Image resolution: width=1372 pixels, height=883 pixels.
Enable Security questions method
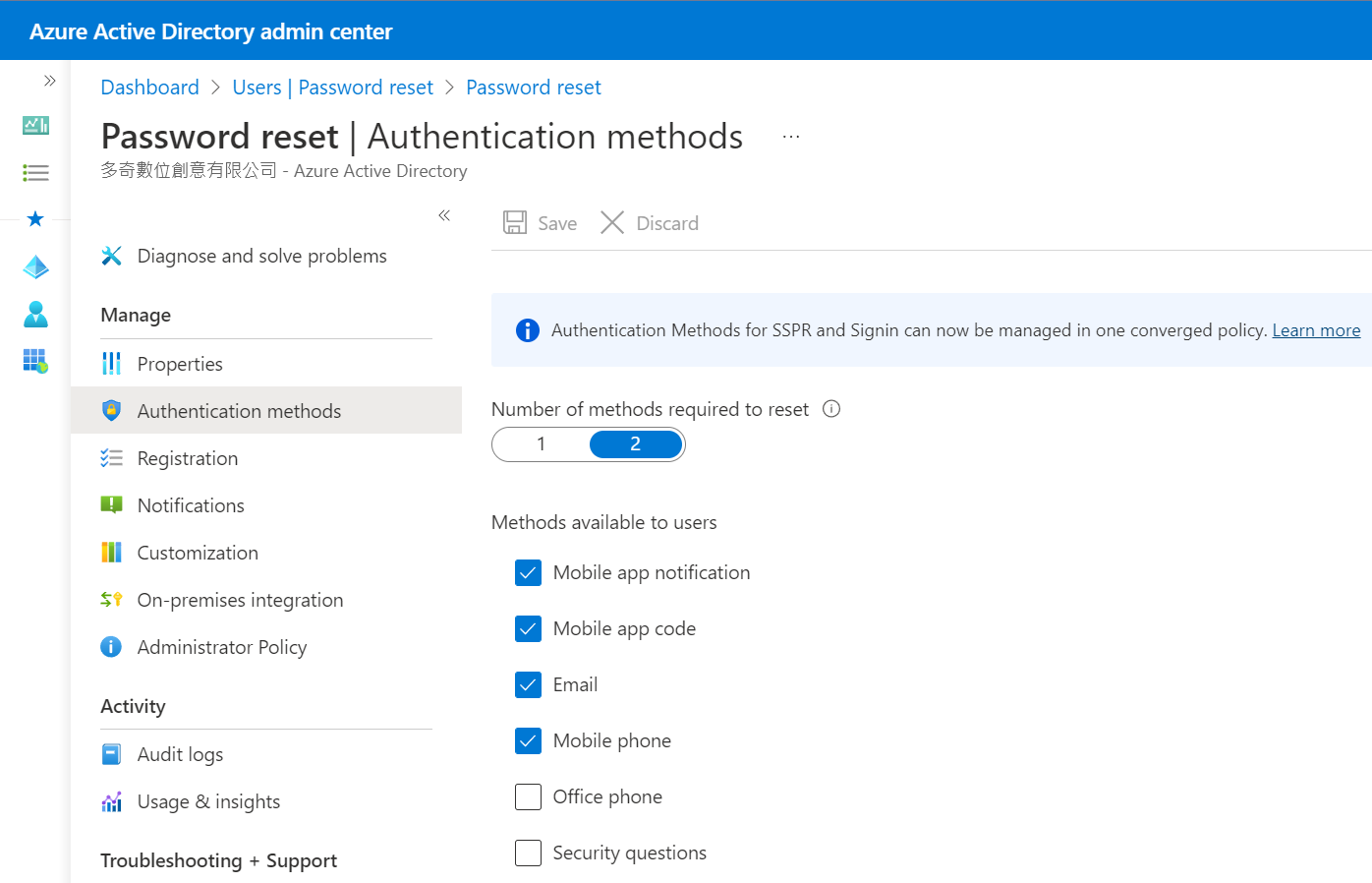[x=528, y=853]
